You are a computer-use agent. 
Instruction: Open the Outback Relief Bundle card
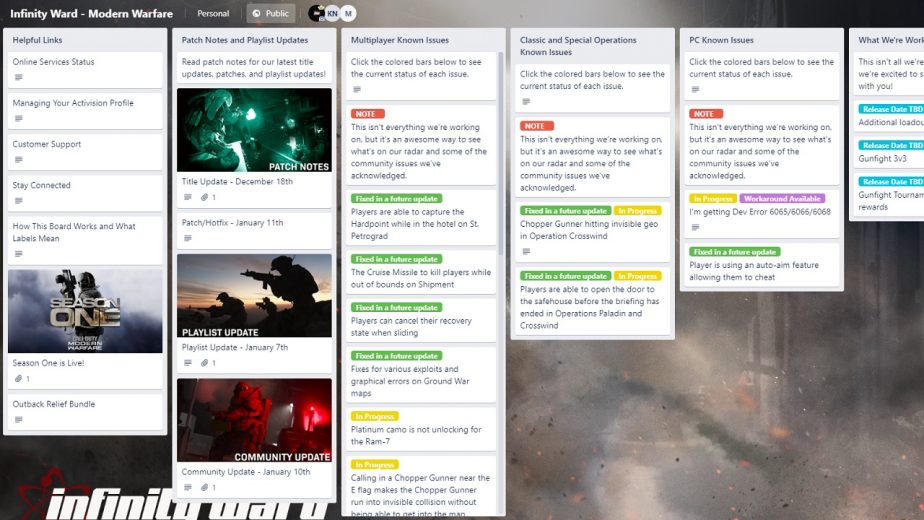point(85,412)
